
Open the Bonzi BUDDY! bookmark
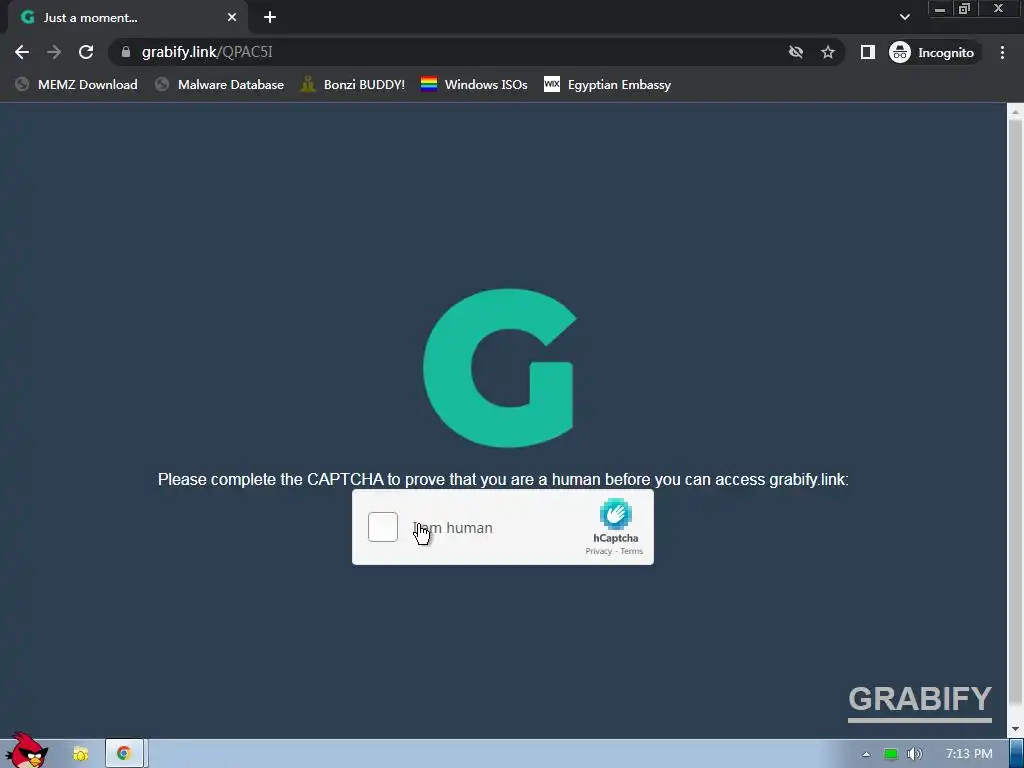[x=353, y=84]
